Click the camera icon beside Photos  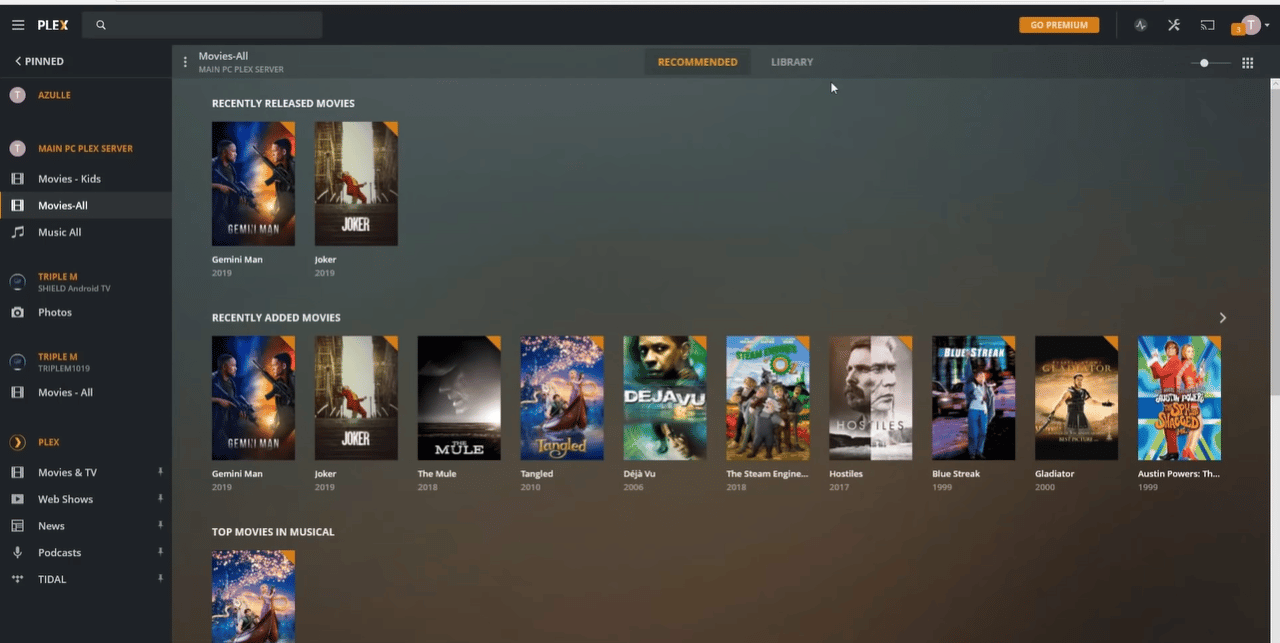point(17,312)
